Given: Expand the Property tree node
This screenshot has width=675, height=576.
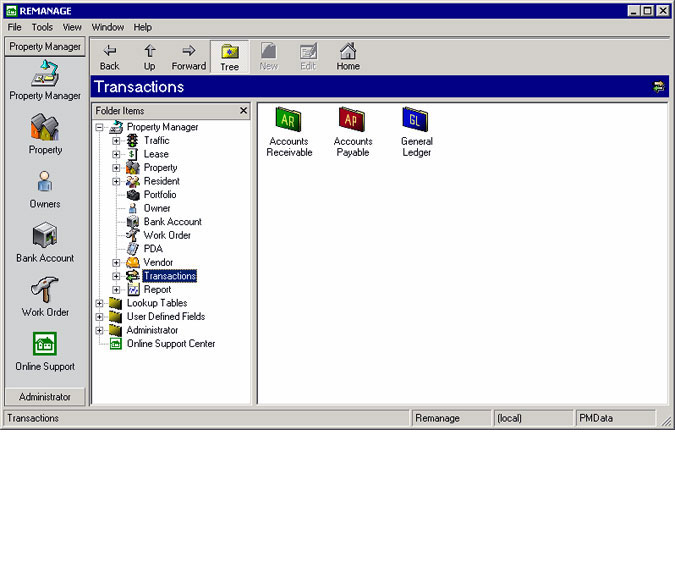Looking at the screenshot, I should 116,168.
